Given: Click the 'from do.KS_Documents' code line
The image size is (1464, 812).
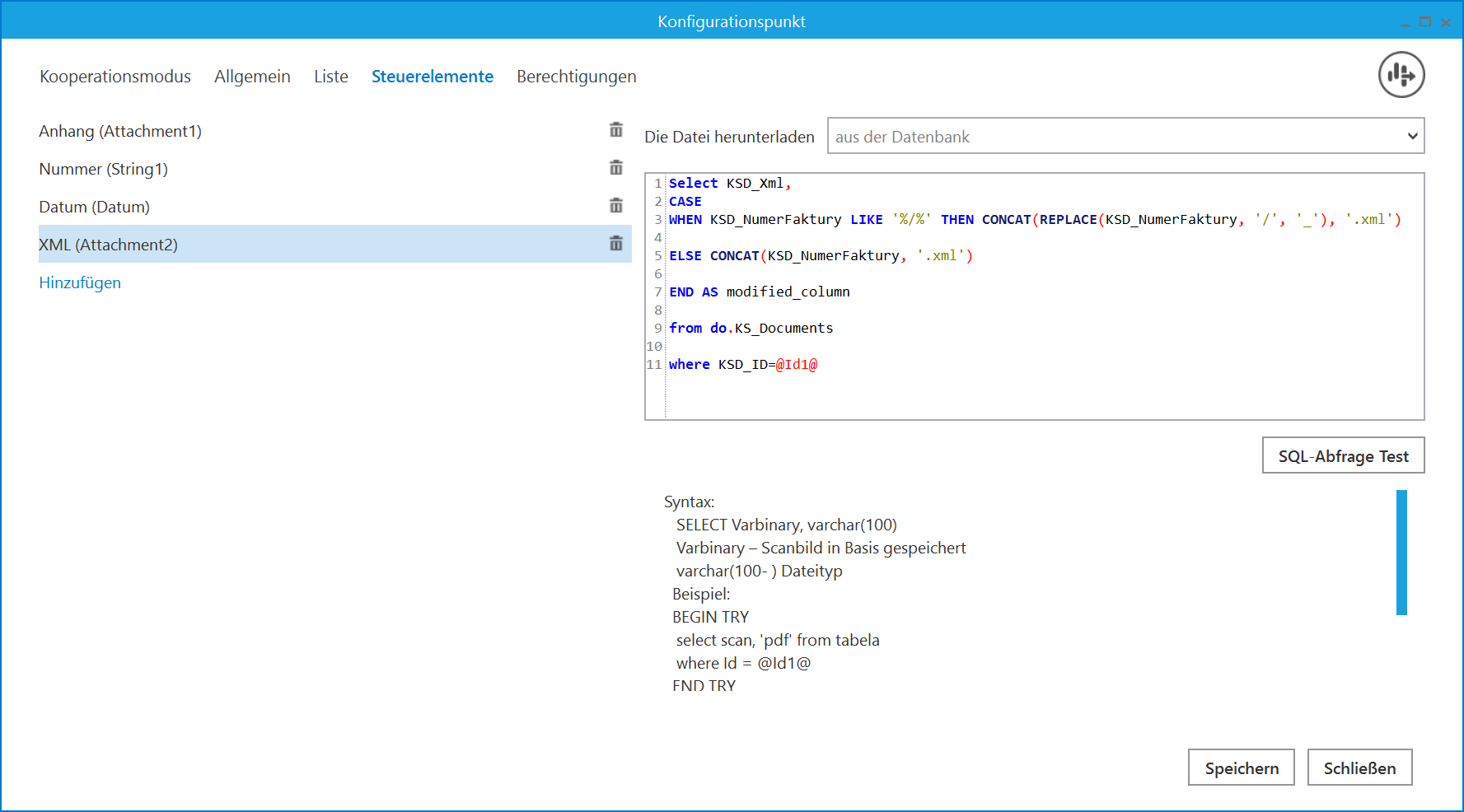Looking at the screenshot, I should pyautogui.click(x=751, y=328).
